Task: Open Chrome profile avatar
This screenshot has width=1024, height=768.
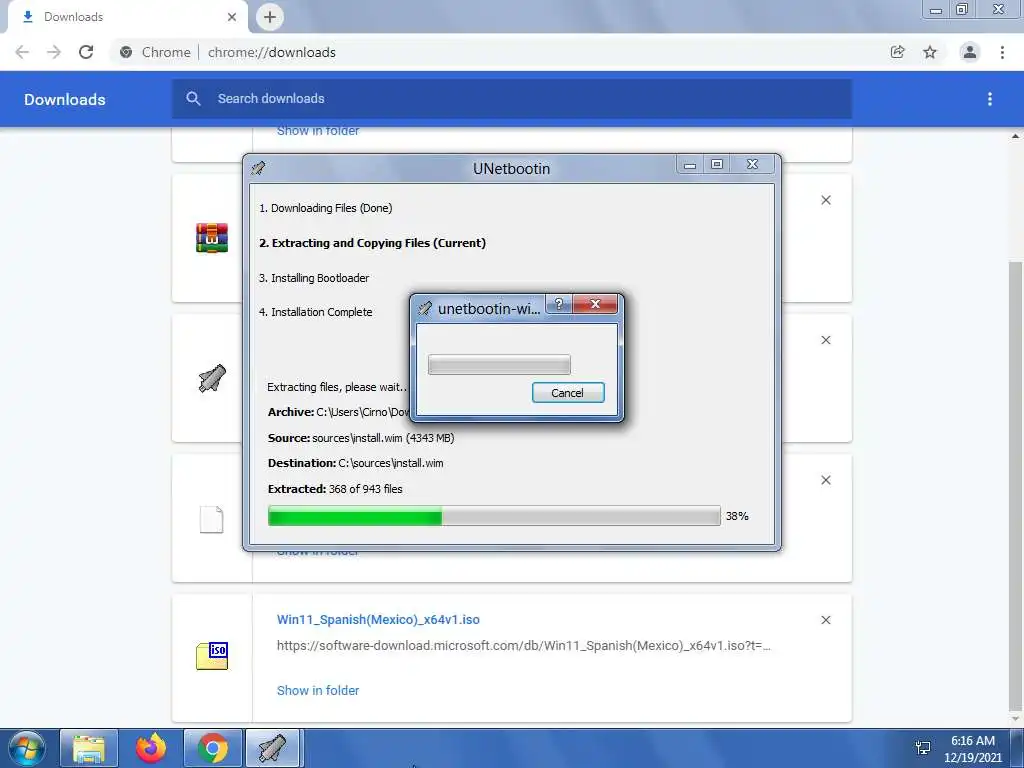Action: [x=970, y=52]
